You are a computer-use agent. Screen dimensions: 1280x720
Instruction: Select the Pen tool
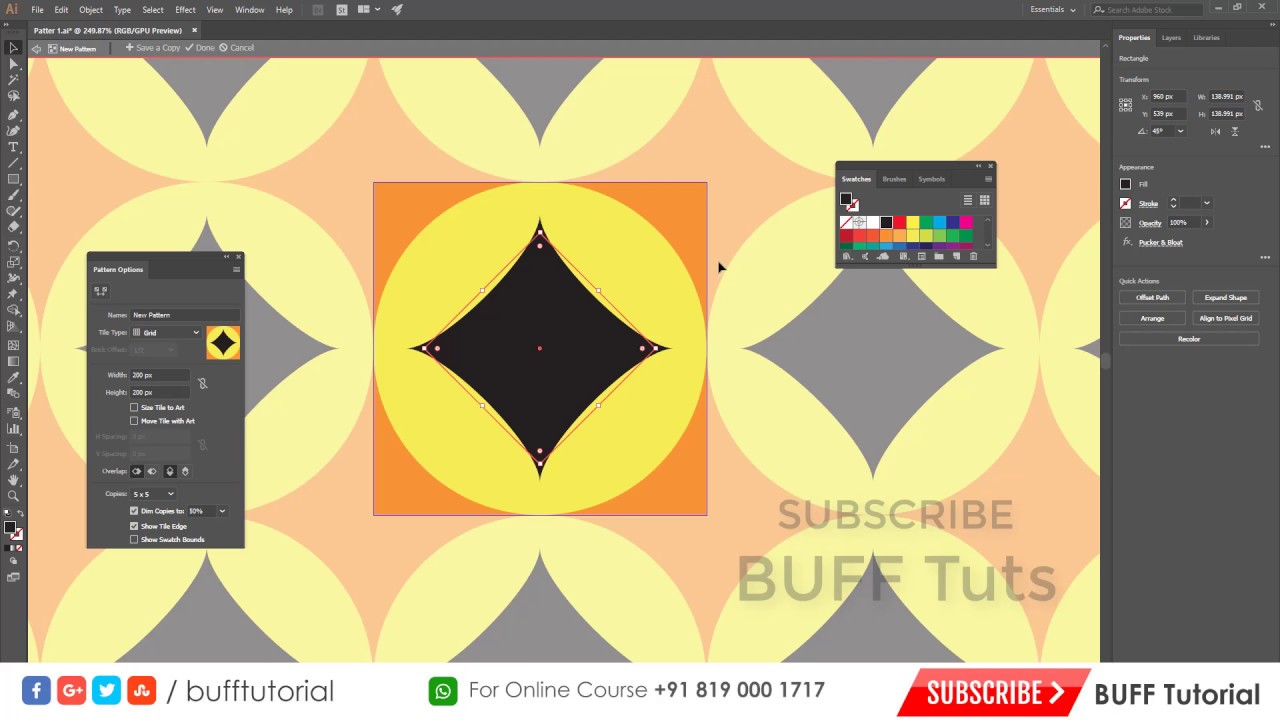[13, 114]
